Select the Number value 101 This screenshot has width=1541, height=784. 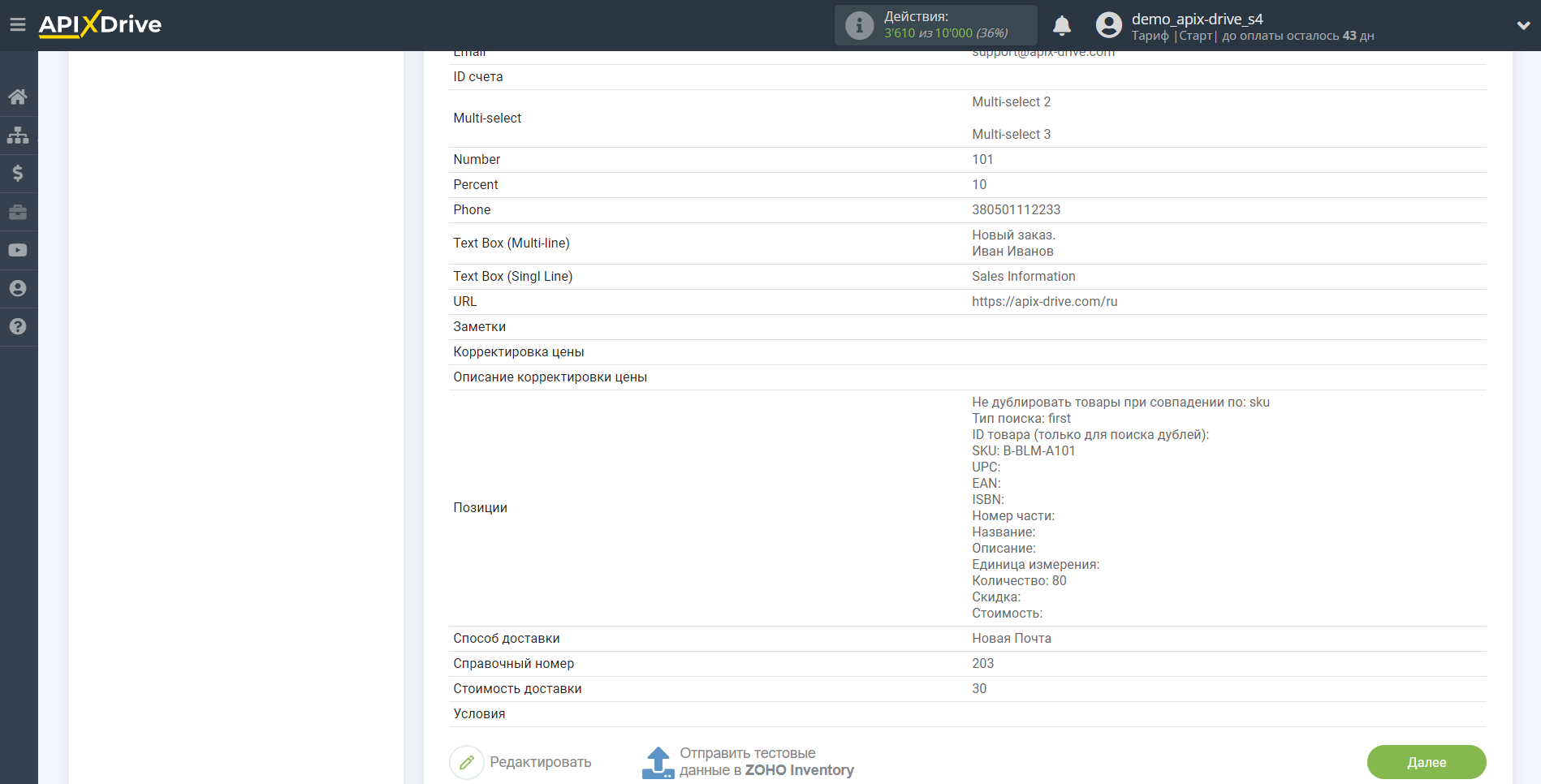tap(982, 159)
